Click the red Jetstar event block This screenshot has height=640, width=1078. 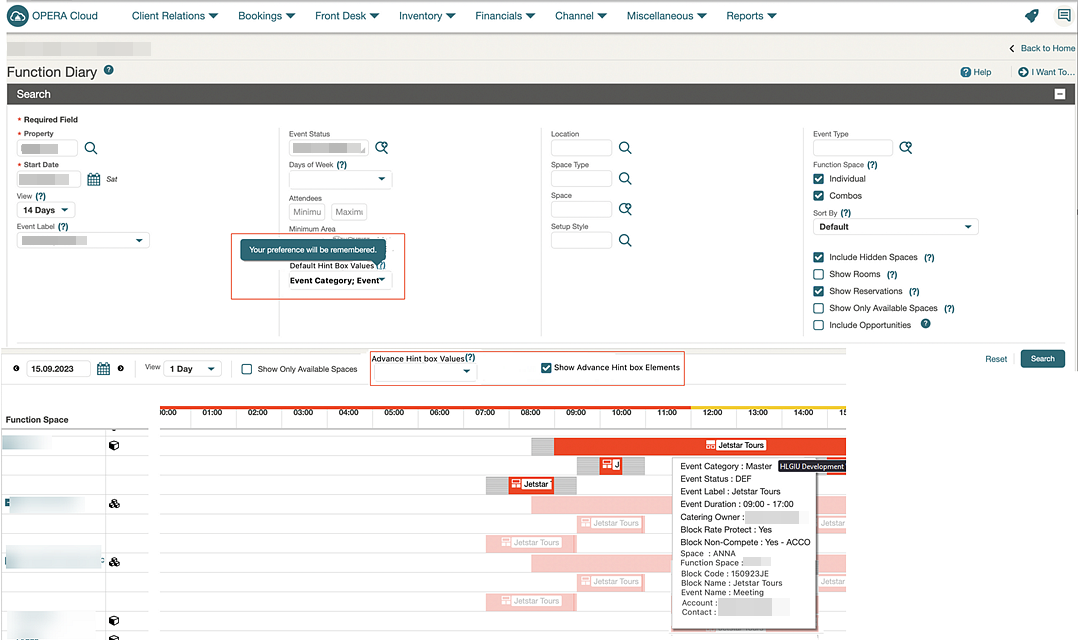click(531, 485)
